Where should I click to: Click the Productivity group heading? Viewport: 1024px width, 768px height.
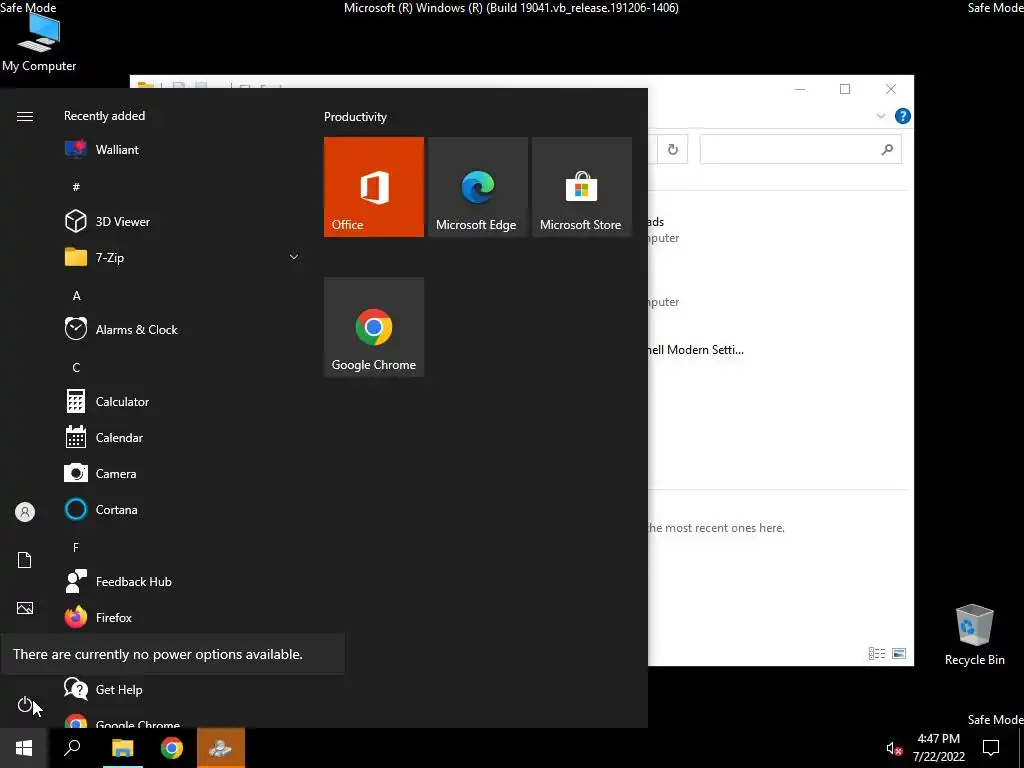pyautogui.click(x=355, y=117)
